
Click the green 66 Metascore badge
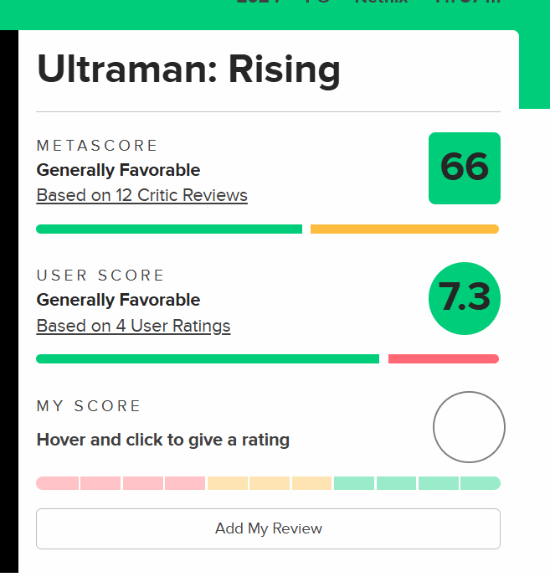tap(464, 168)
